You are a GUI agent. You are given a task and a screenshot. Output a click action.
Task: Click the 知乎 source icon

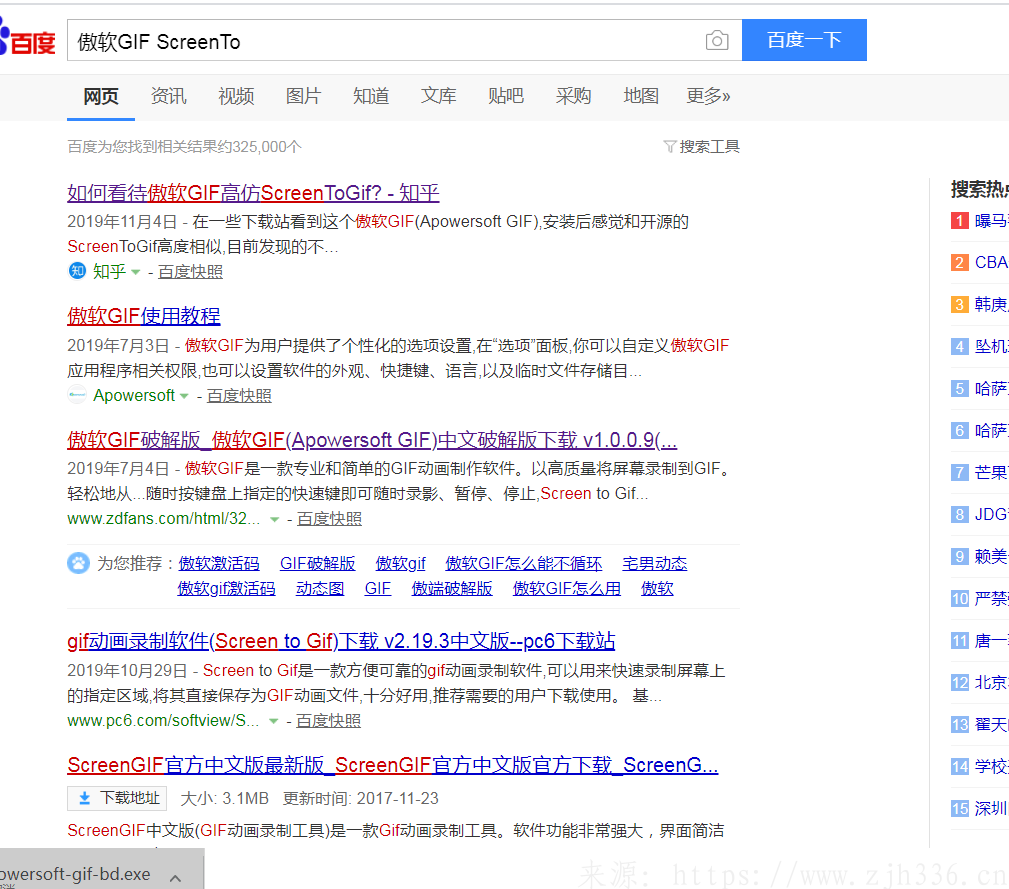[77, 271]
